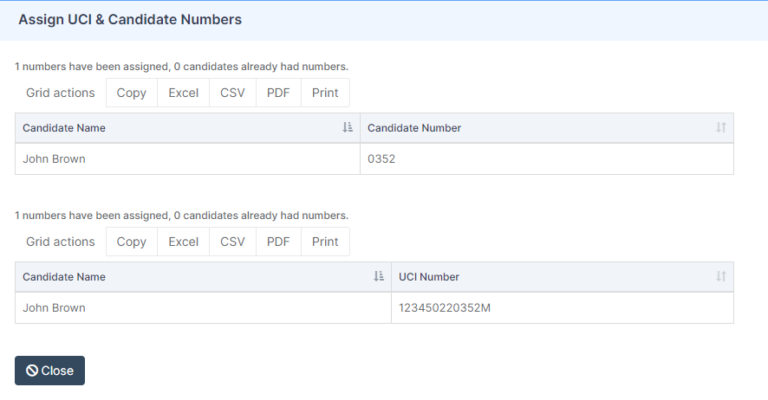
Task: Print the candidate number grid
Action: tap(325, 93)
